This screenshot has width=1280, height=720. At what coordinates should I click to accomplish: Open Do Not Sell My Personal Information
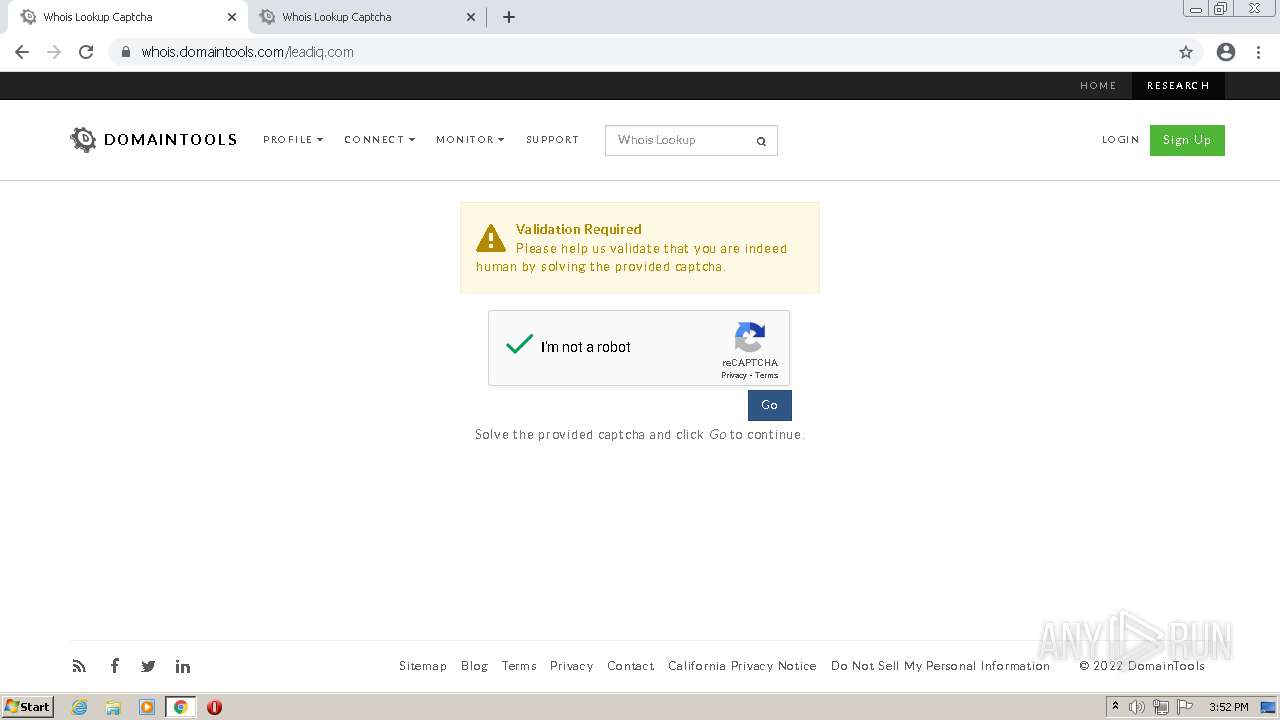(x=940, y=666)
